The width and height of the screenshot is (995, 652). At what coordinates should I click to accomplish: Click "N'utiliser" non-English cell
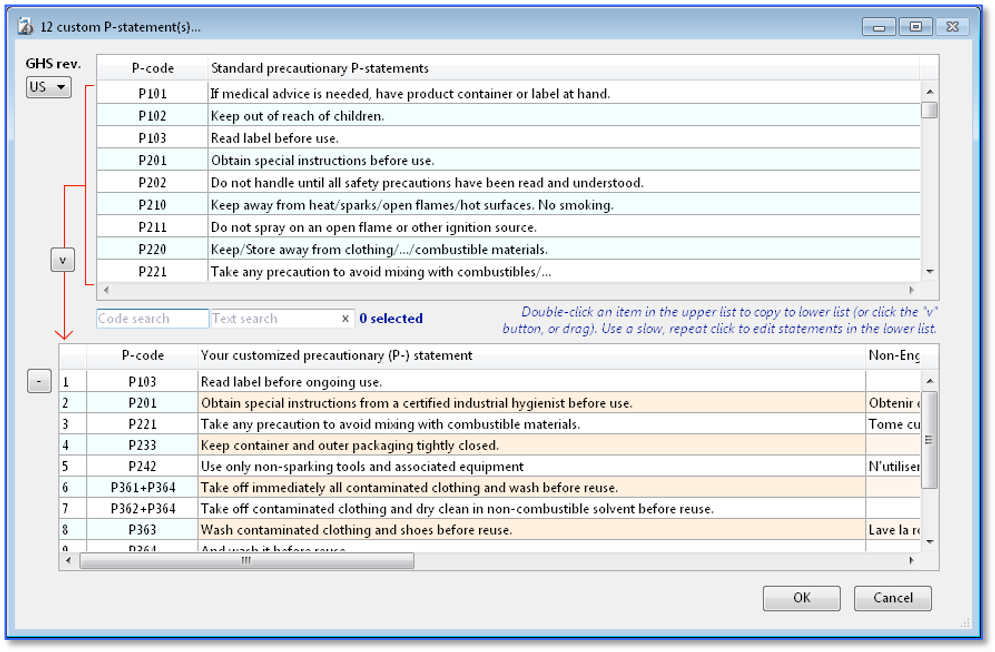893,467
